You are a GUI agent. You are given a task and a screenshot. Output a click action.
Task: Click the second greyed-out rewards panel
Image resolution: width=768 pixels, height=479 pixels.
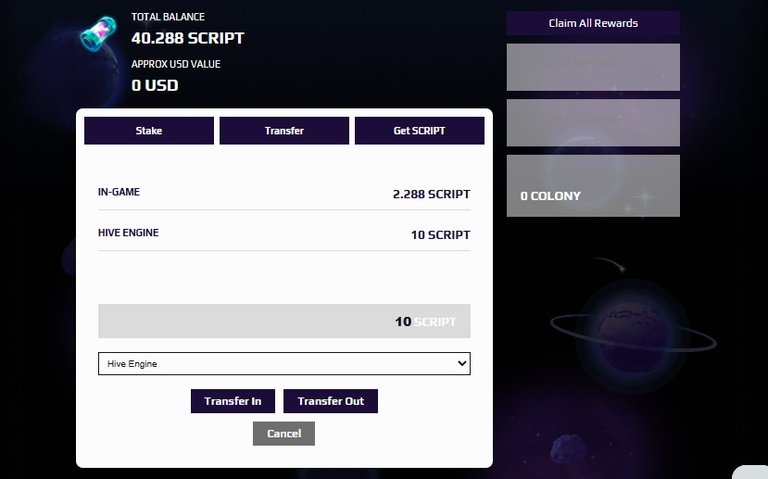[593, 122]
